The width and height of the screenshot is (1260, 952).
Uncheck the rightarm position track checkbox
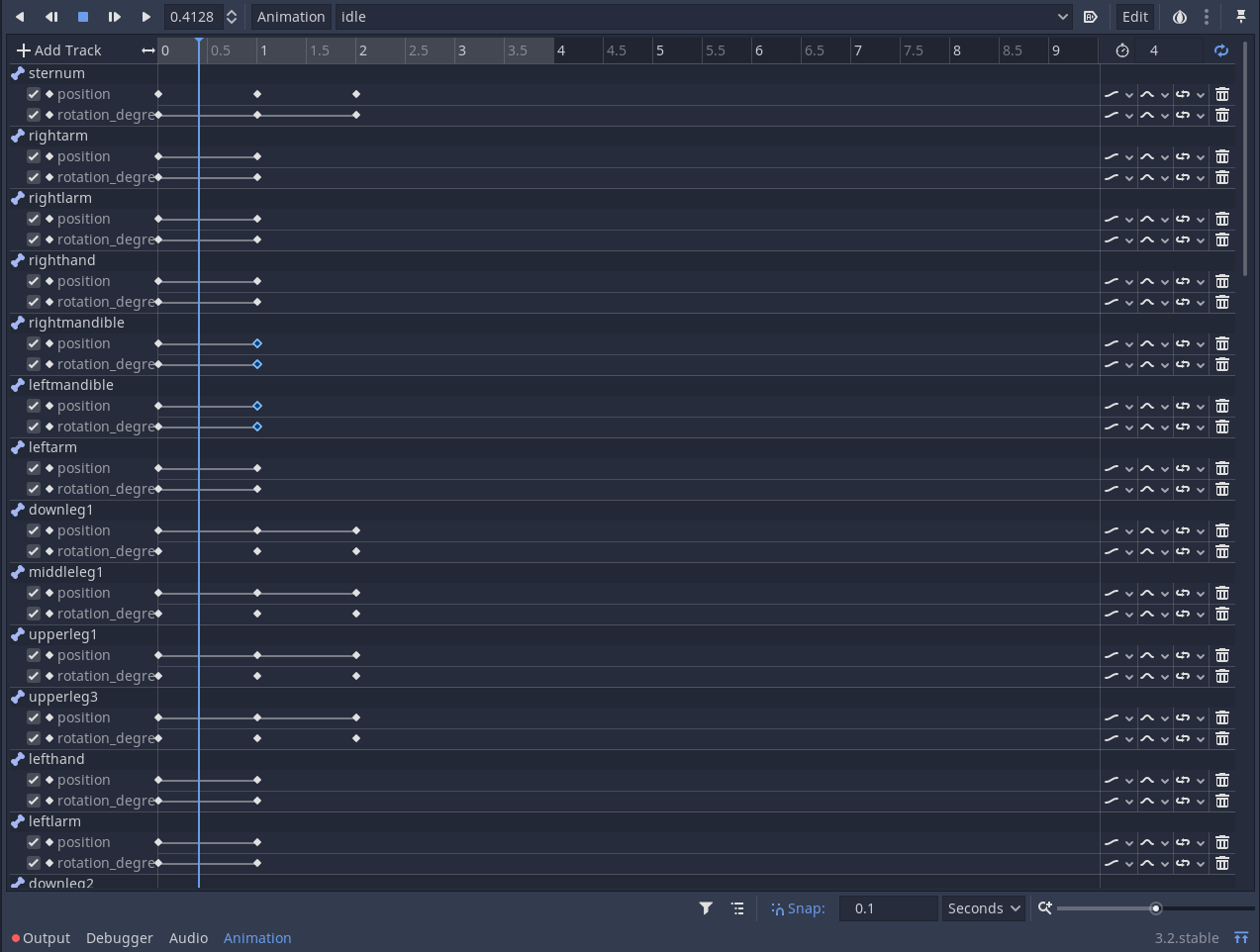(x=33, y=155)
